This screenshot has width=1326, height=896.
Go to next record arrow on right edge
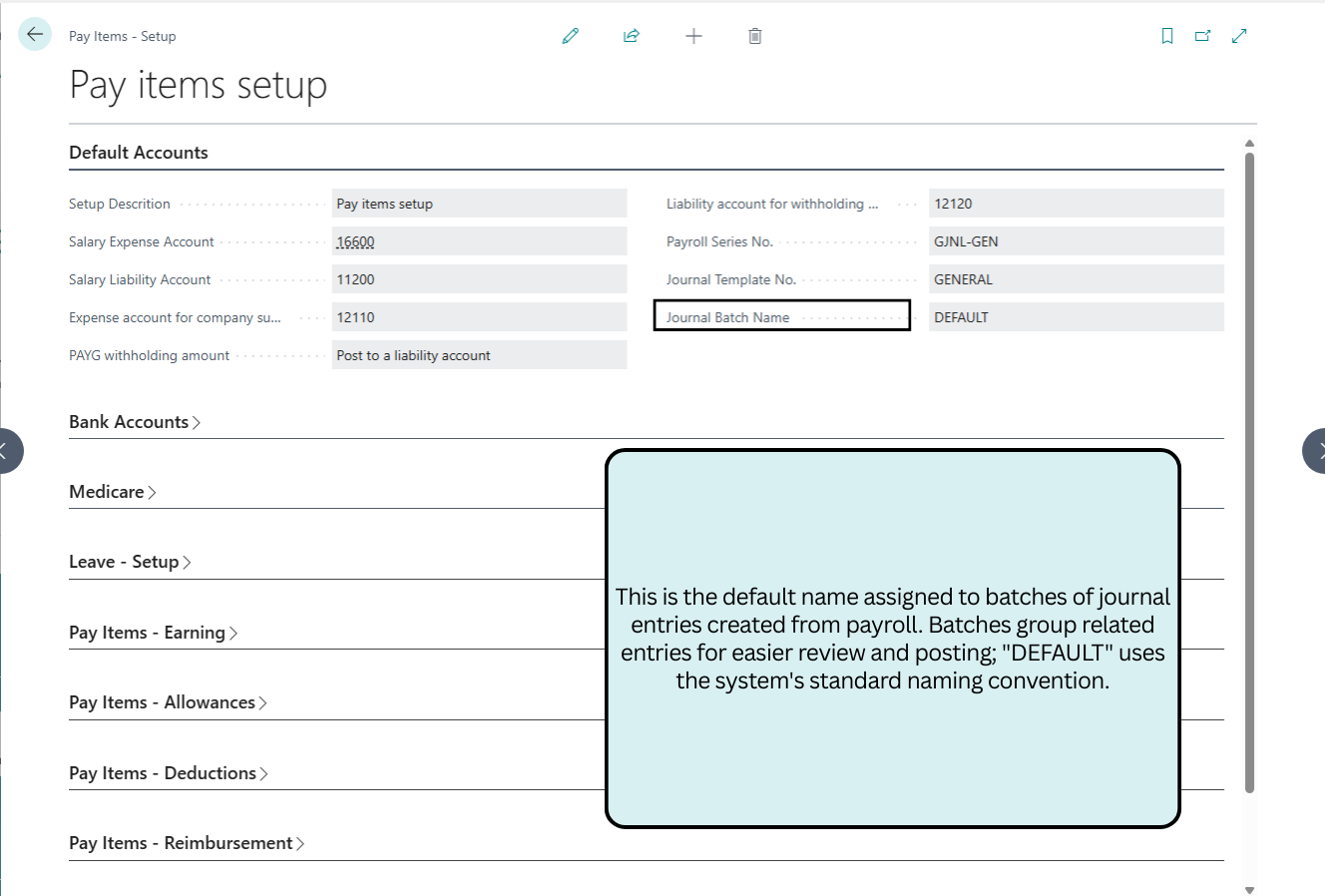pos(1316,450)
